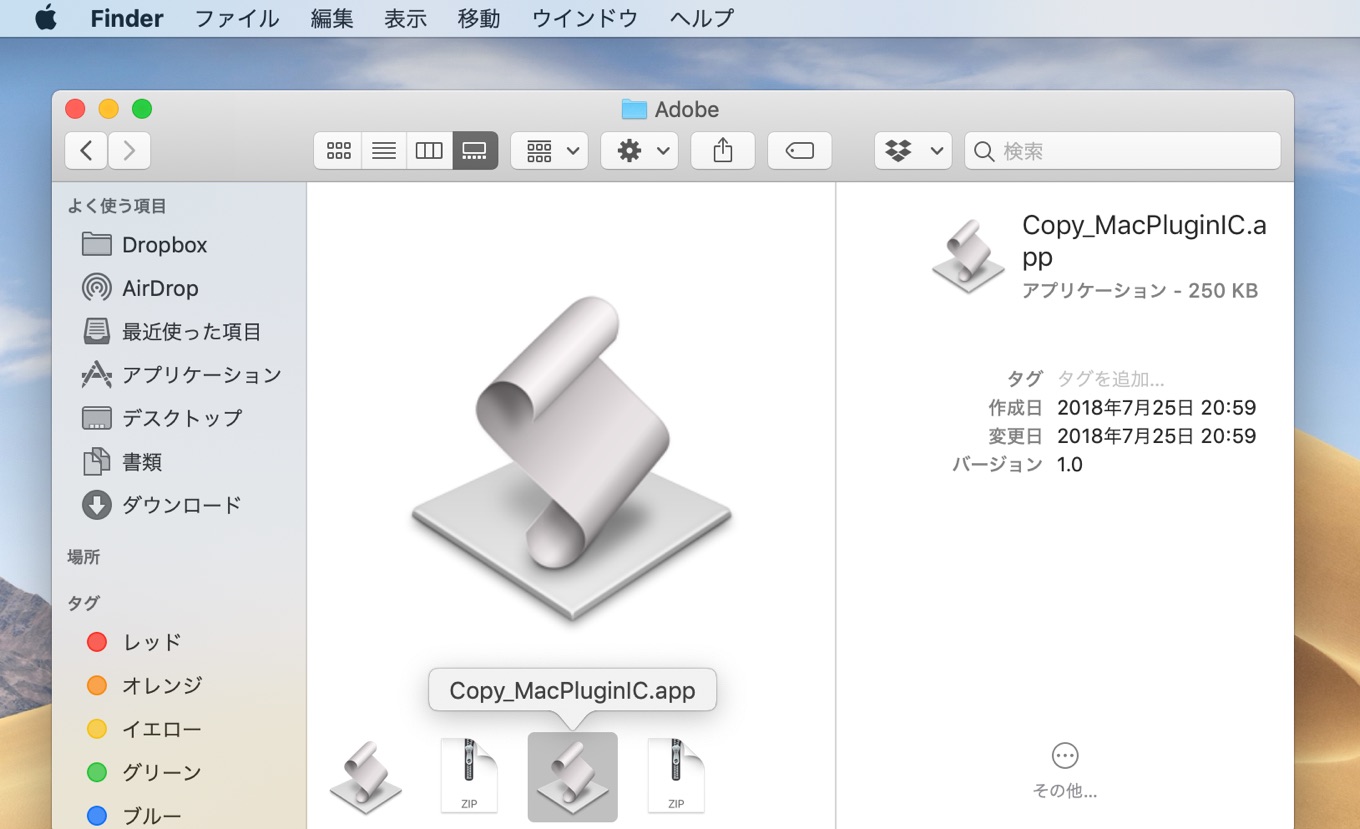Screen dimensions: 1360x829
Task: Open the 表示 menu
Action: [x=405, y=18]
